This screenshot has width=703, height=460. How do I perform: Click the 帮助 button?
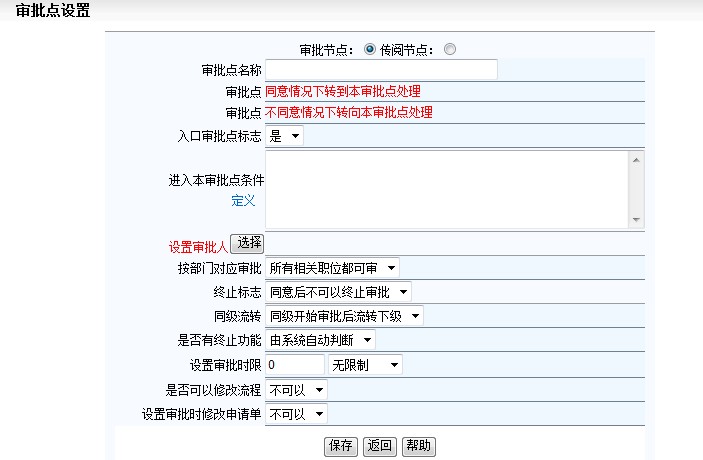[x=418, y=446]
